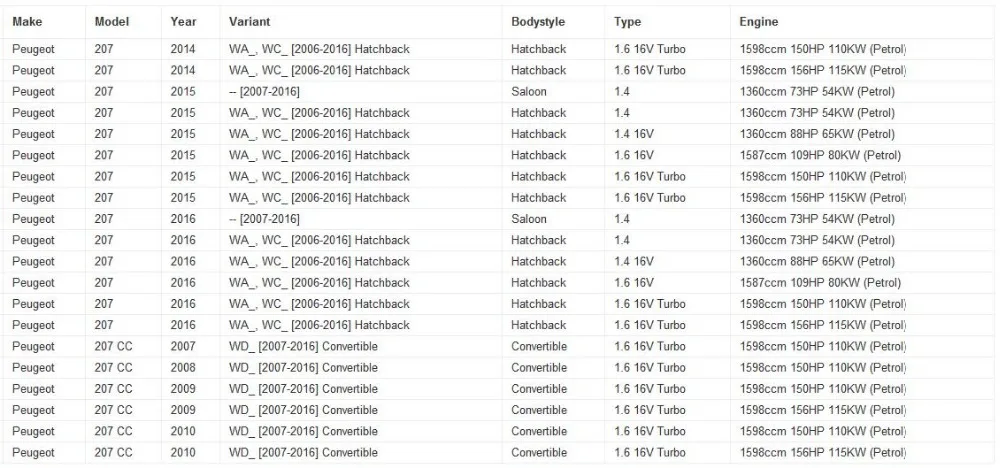Screen dimensions: 1000x468
Task: Select 2007 year cell for 207 CC
Action: pyautogui.click(x=183, y=346)
